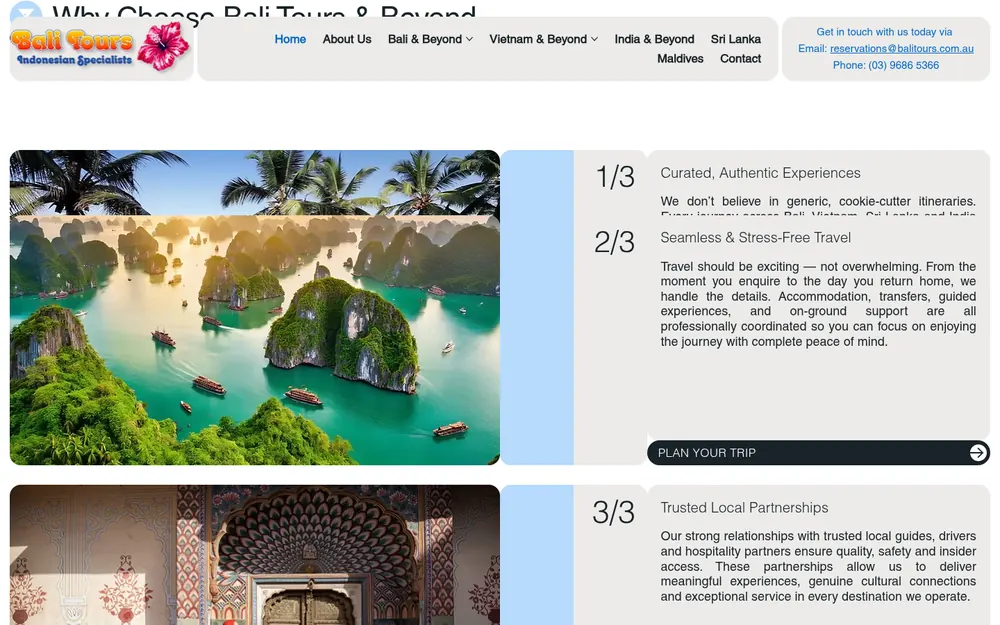This screenshot has height=625, width=1000.
Task: Expand the Bali & Beyond dropdown chevron
Action: pos(469,39)
